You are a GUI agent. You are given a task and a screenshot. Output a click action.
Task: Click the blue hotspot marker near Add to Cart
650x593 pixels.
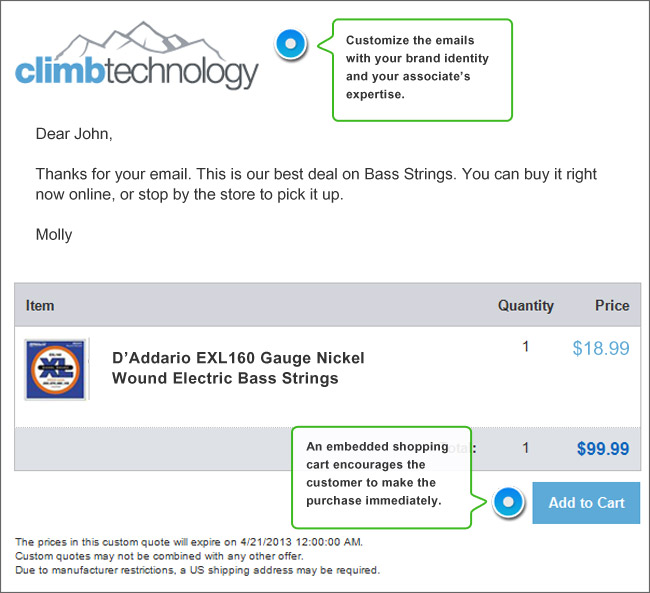coord(508,502)
